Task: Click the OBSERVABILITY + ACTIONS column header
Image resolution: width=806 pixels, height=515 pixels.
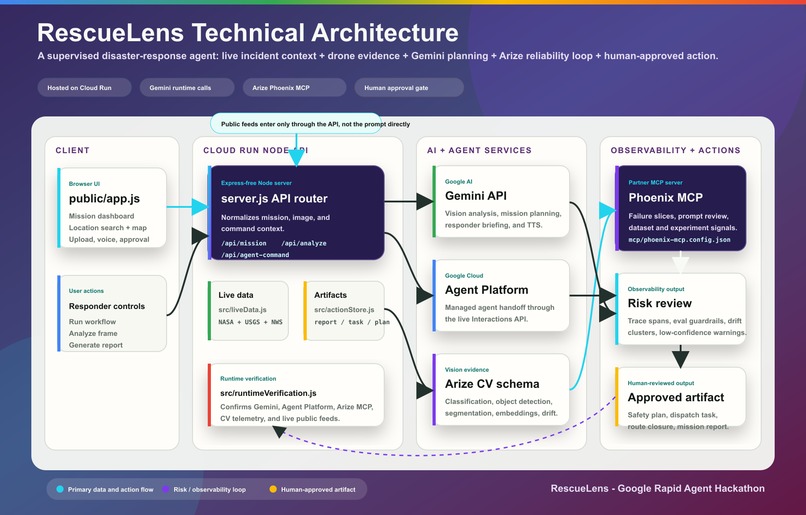Action: click(675, 150)
